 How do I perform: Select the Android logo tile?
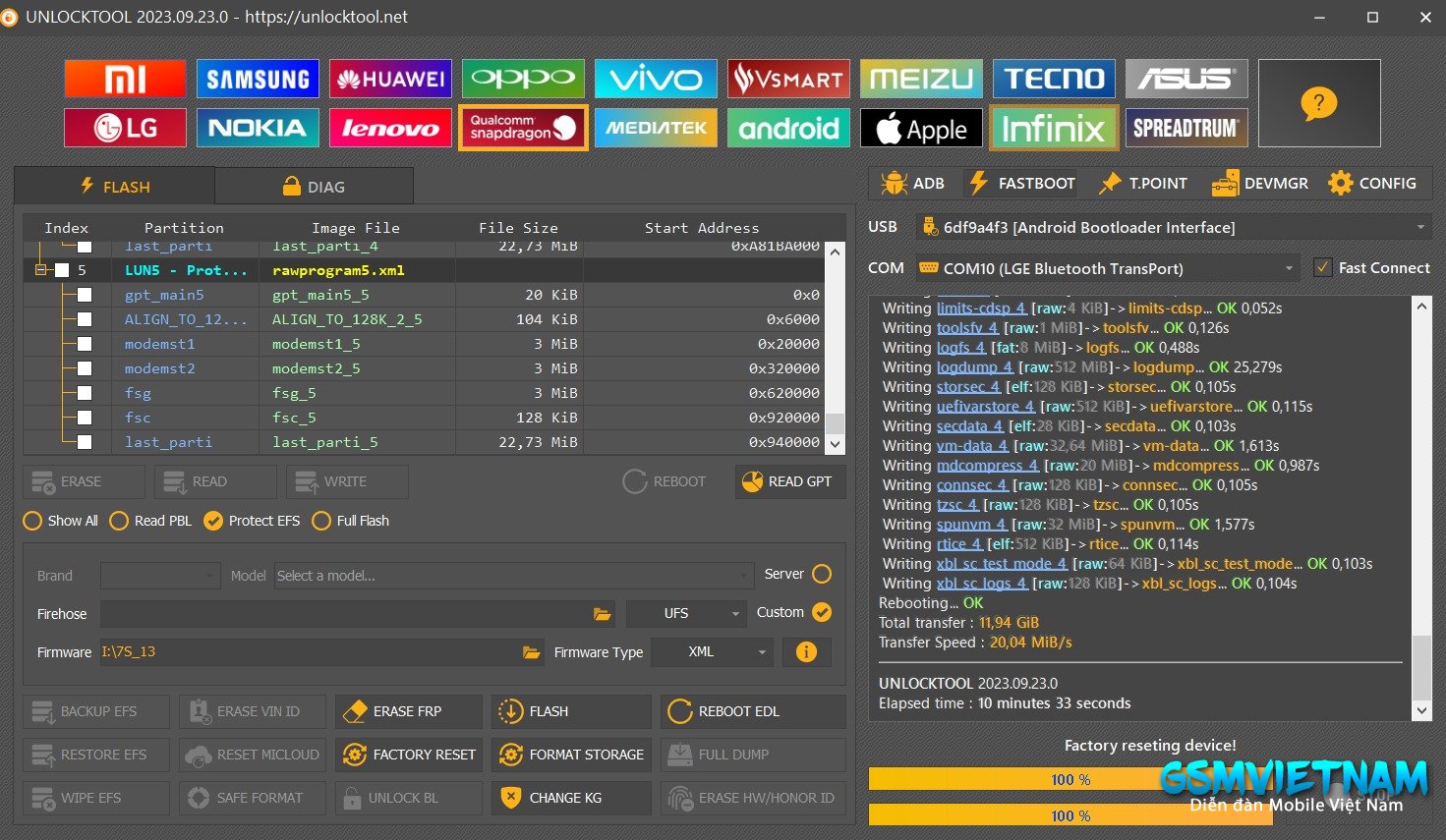coord(788,128)
